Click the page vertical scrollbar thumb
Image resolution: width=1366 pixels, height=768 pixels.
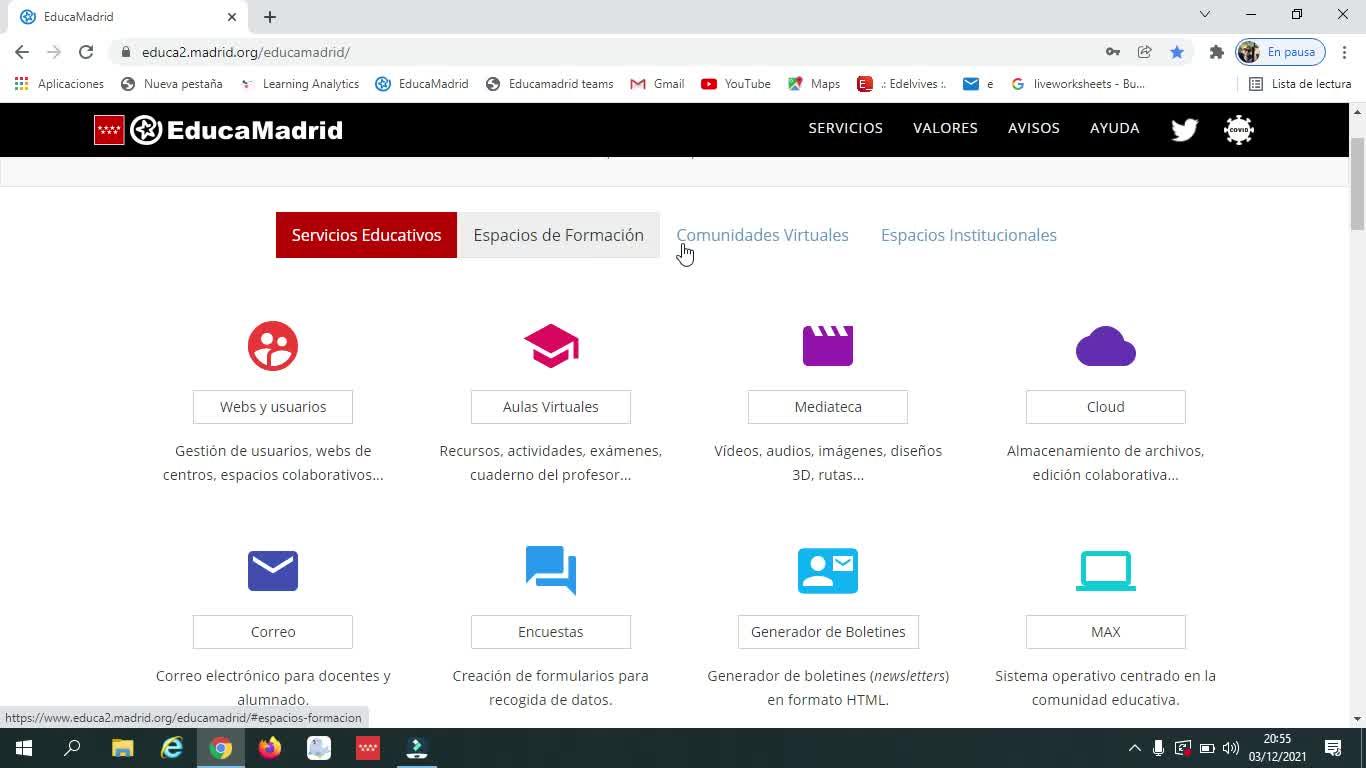[x=1357, y=185]
